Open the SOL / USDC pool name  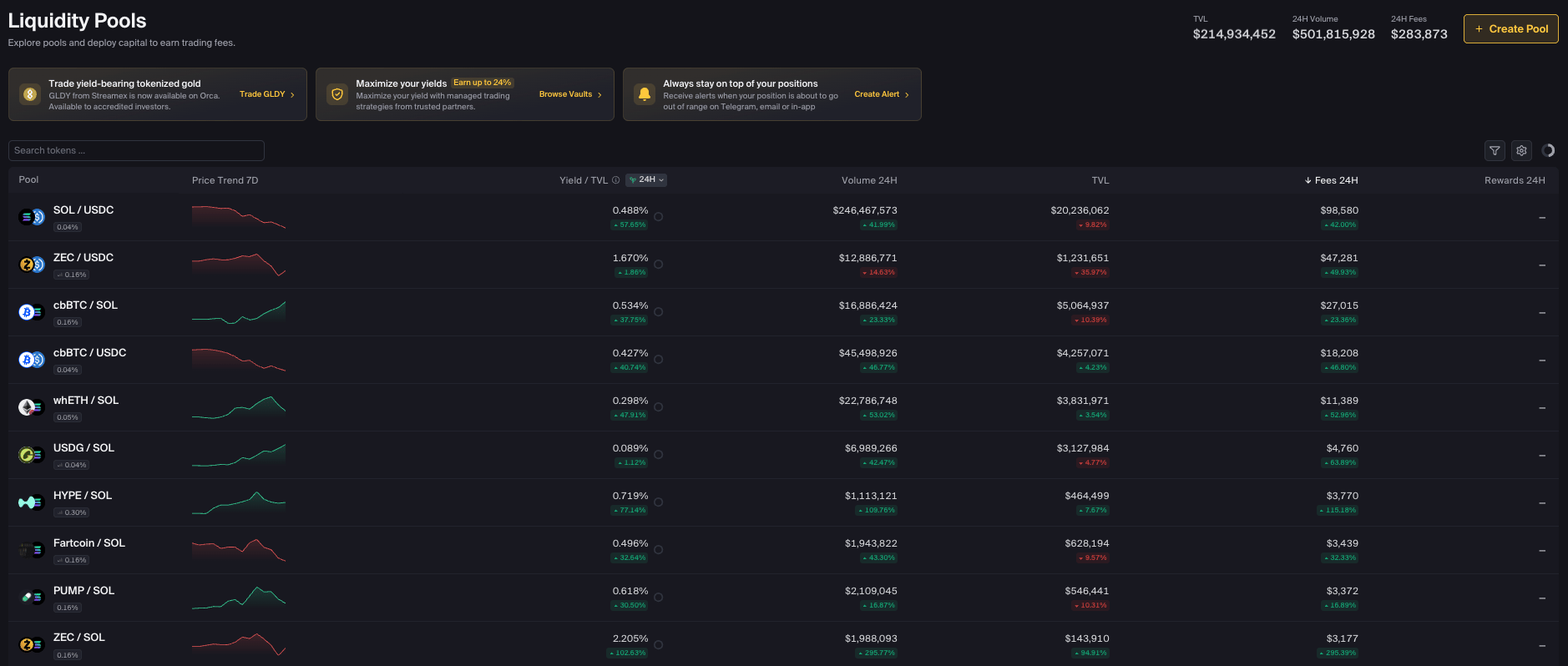(x=83, y=210)
